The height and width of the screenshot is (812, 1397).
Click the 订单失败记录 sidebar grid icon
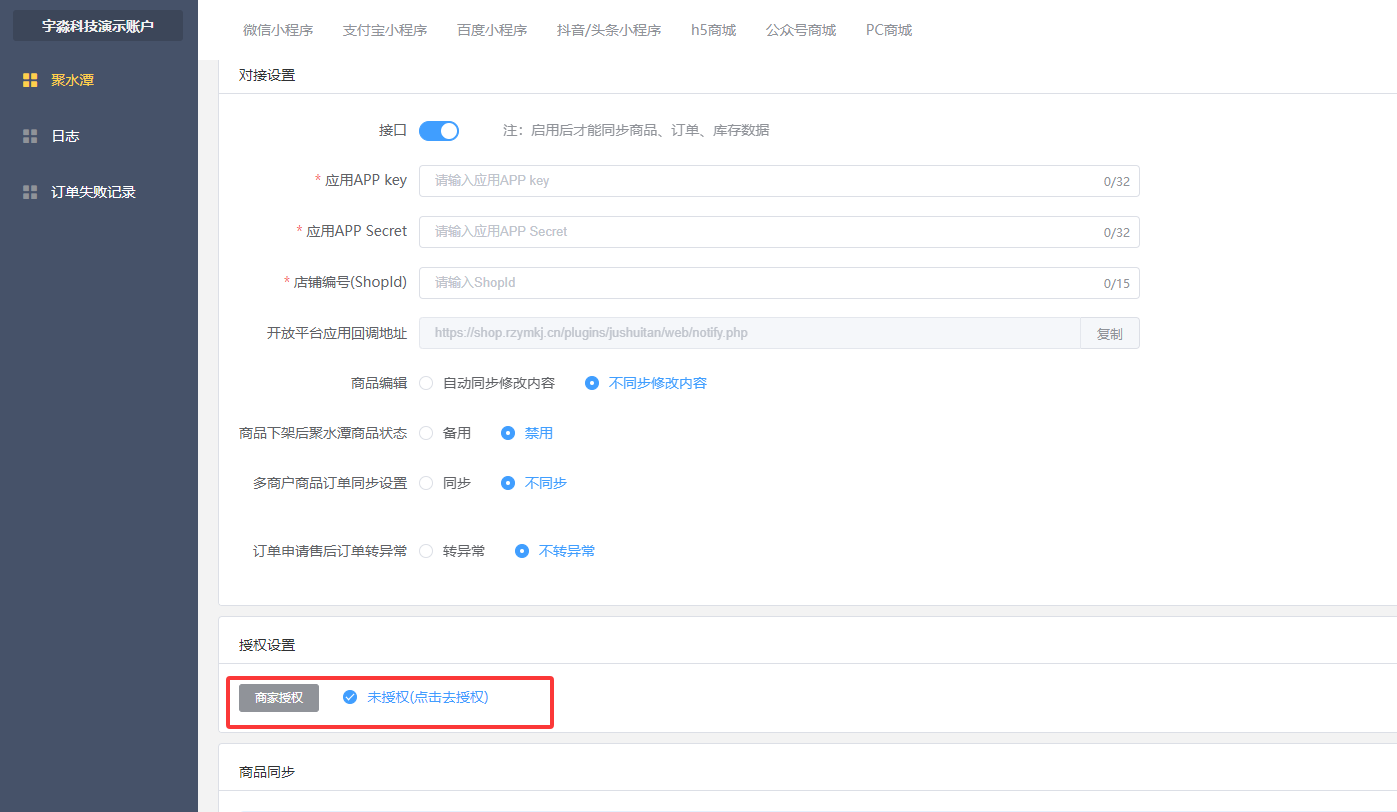(30, 192)
